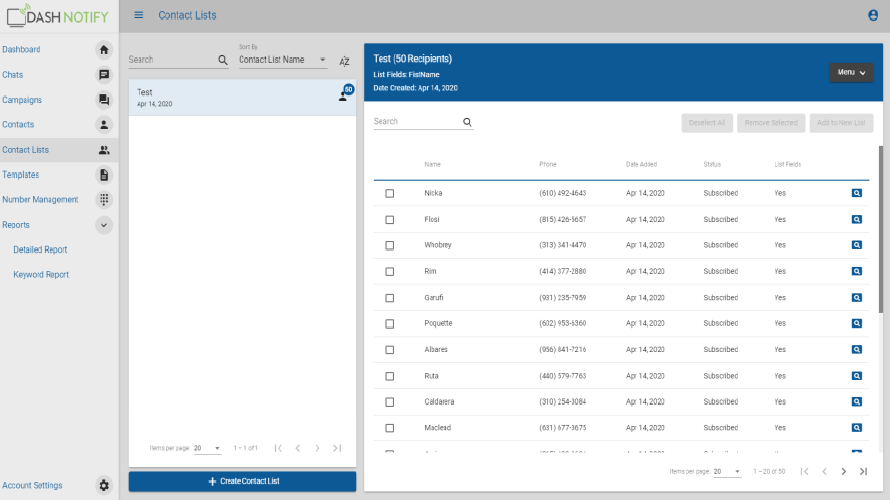The image size is (890, 500).
Task: Click the Dashboard home icon
Action: click(104, 50)
